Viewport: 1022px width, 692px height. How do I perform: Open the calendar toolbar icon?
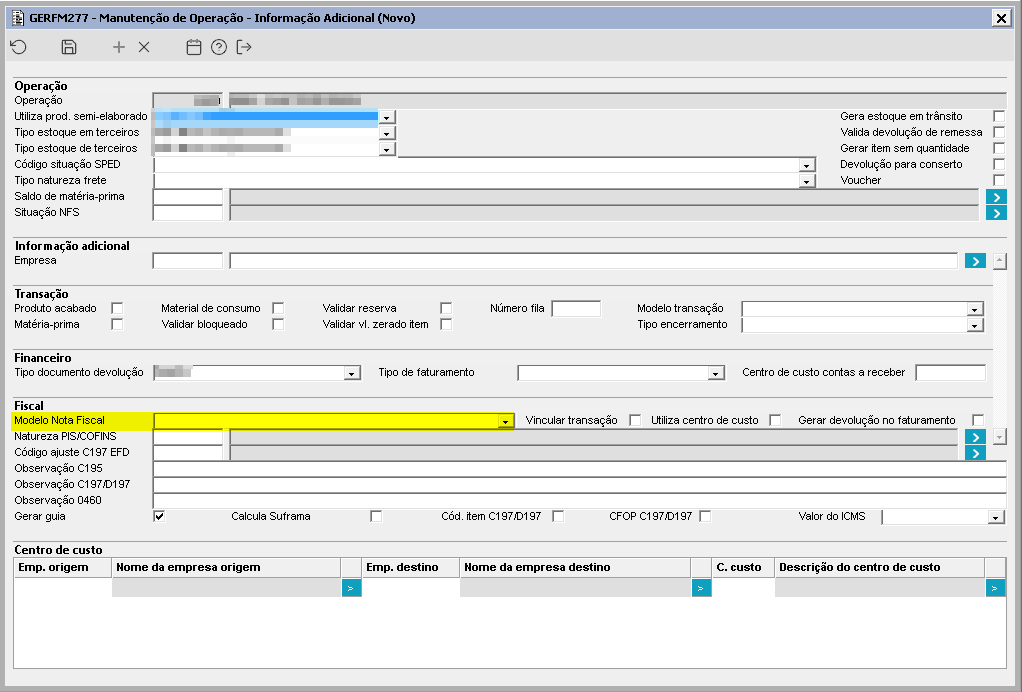[x=194, y=47]
